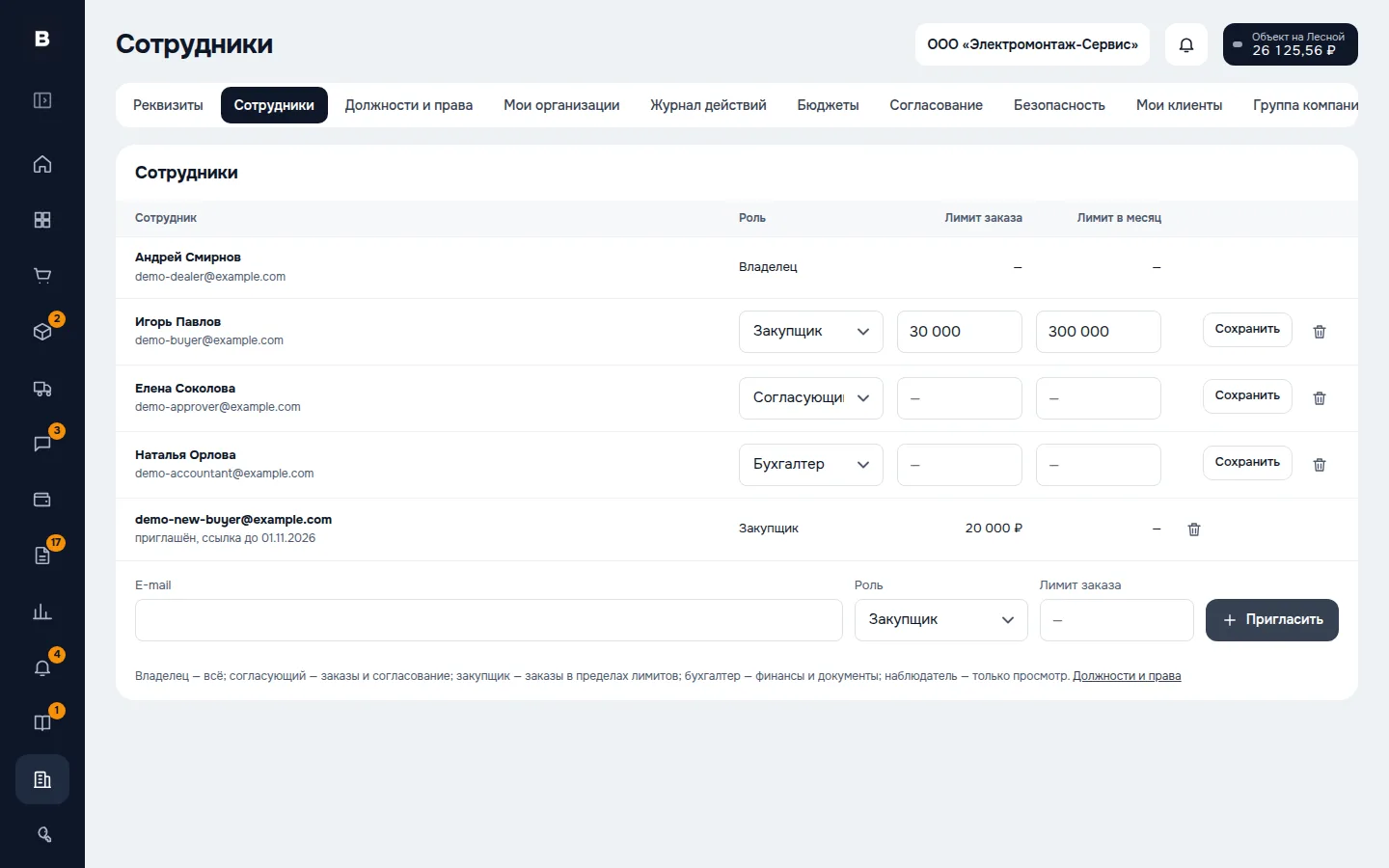This screenshot has width=1389, height=868.
Task: Open role dropdown for Елена Соколова
Action: pos(811,398)
